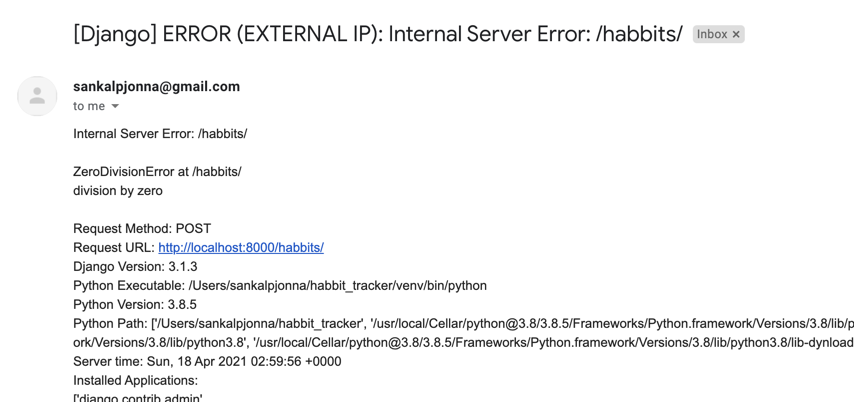
Task: Click the email subject heading
Action: click(377, 34)
